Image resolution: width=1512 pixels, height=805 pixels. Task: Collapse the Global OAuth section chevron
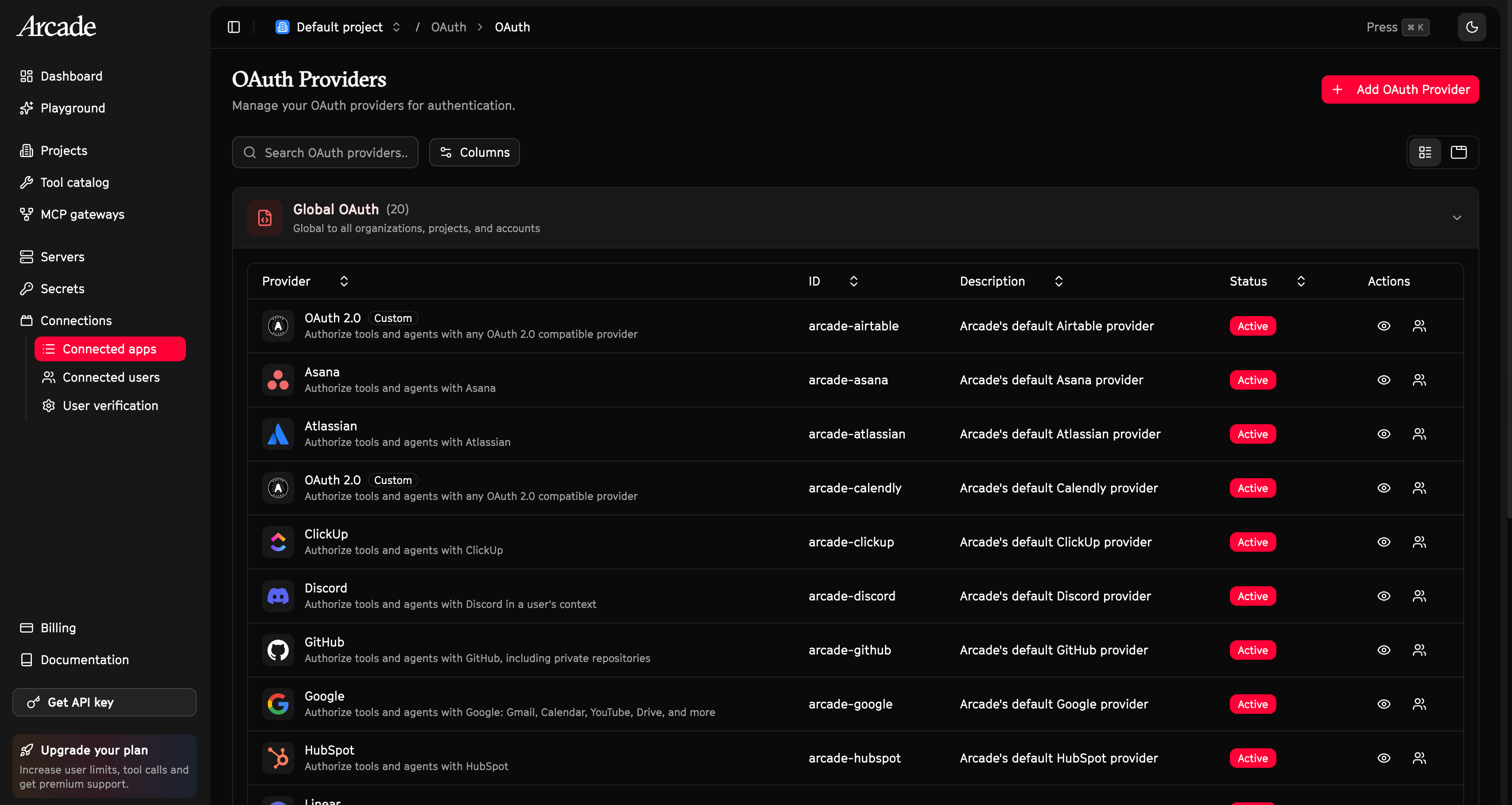click(x=1456, y=218)
